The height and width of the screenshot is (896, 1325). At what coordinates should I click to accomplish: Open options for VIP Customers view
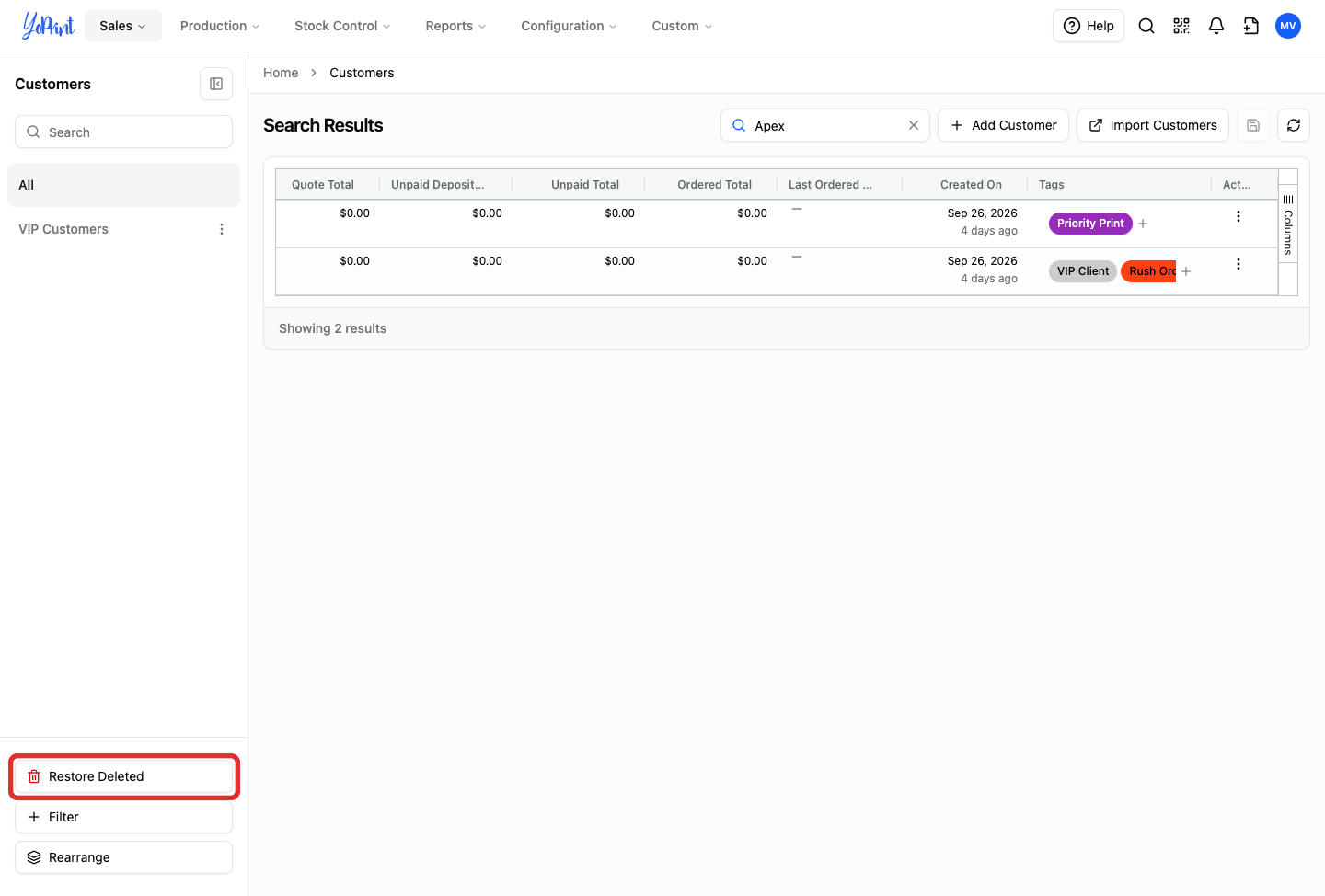point(222,229)
